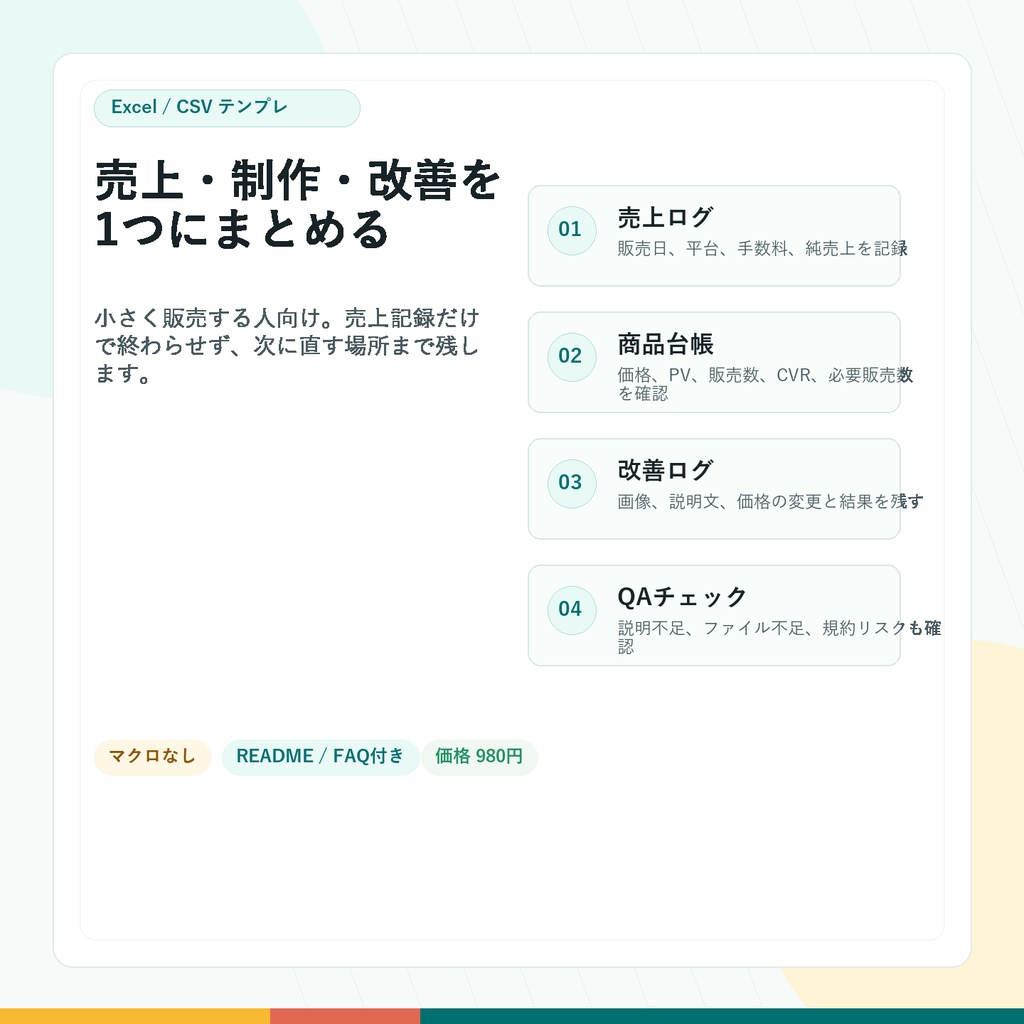Click text 画像、説明文、価格の変更と結果を残す
This screenshot has height=1024, width=1024.
[770, 502]
